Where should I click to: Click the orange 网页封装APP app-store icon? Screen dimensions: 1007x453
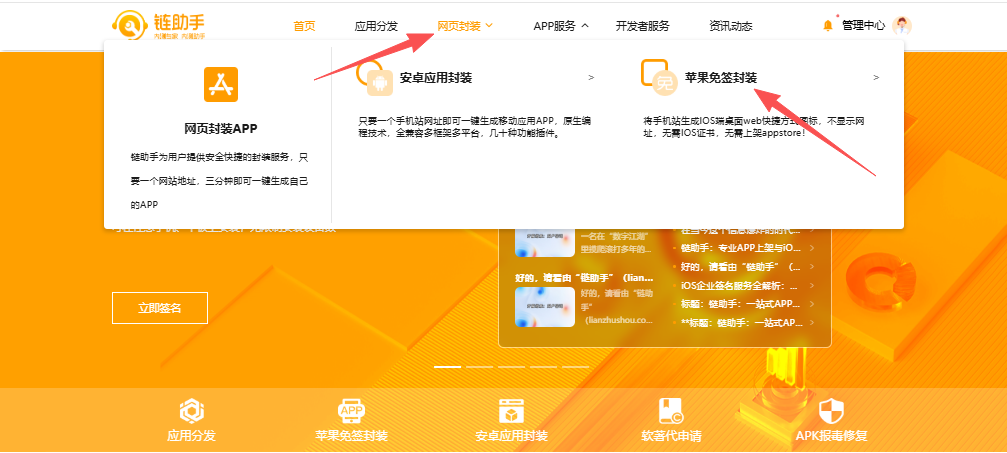[221, 85]
